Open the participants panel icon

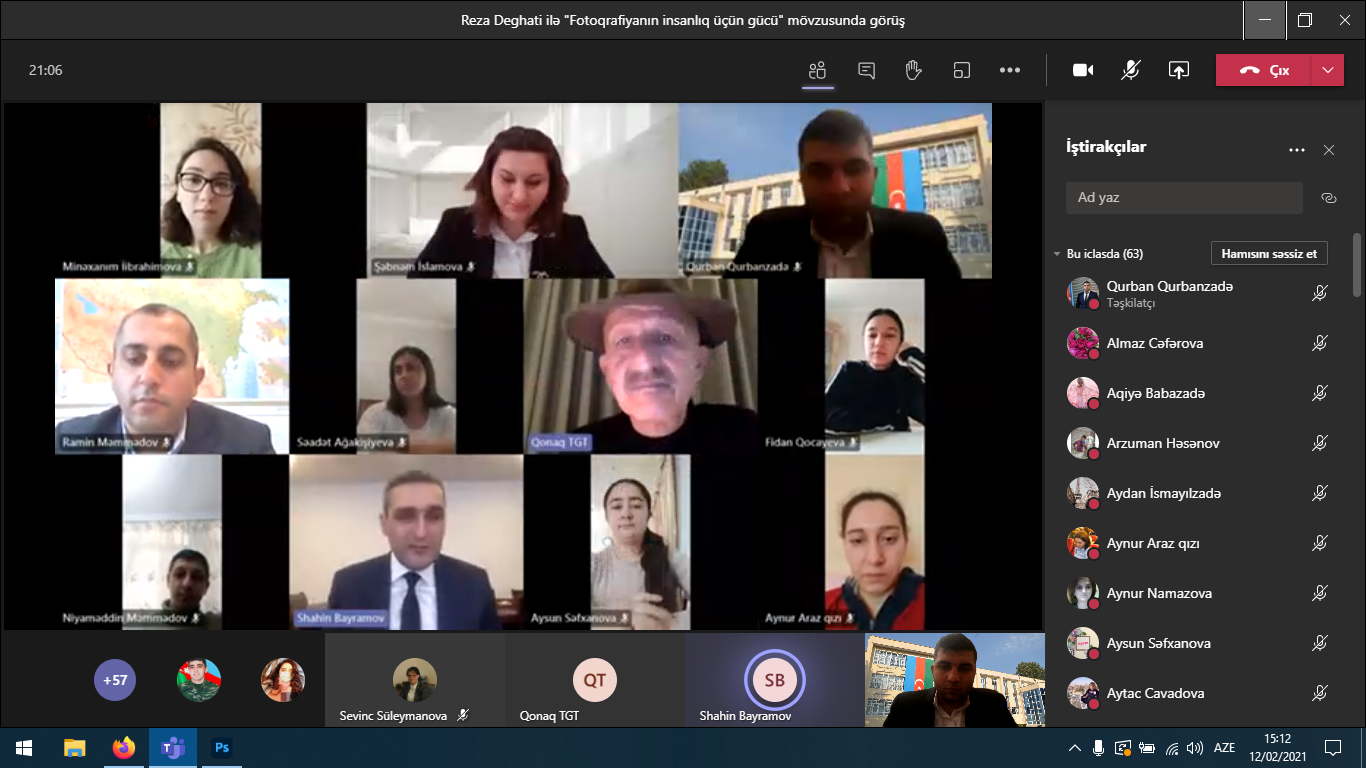pyautogui.click(x=818, y=70)
